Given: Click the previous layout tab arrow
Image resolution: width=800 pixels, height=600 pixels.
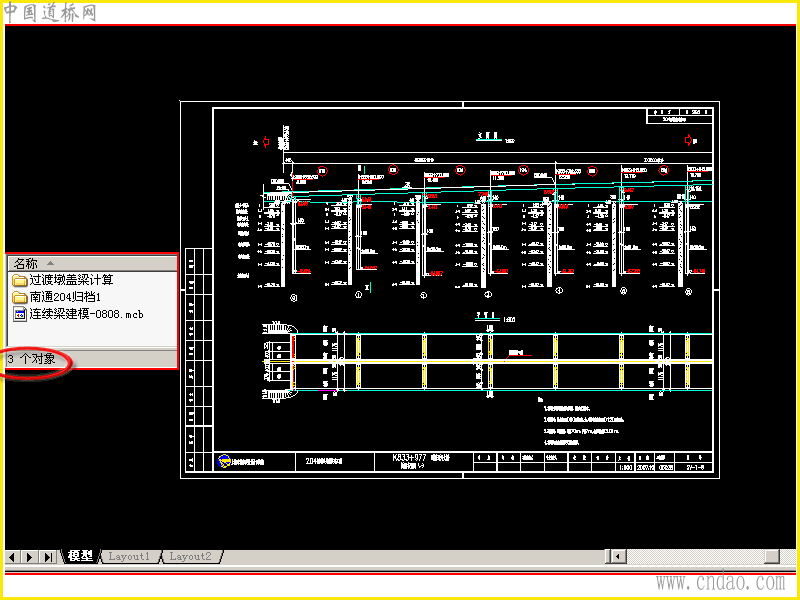Looking at the screenshot, I should click(x=12, y=557).
